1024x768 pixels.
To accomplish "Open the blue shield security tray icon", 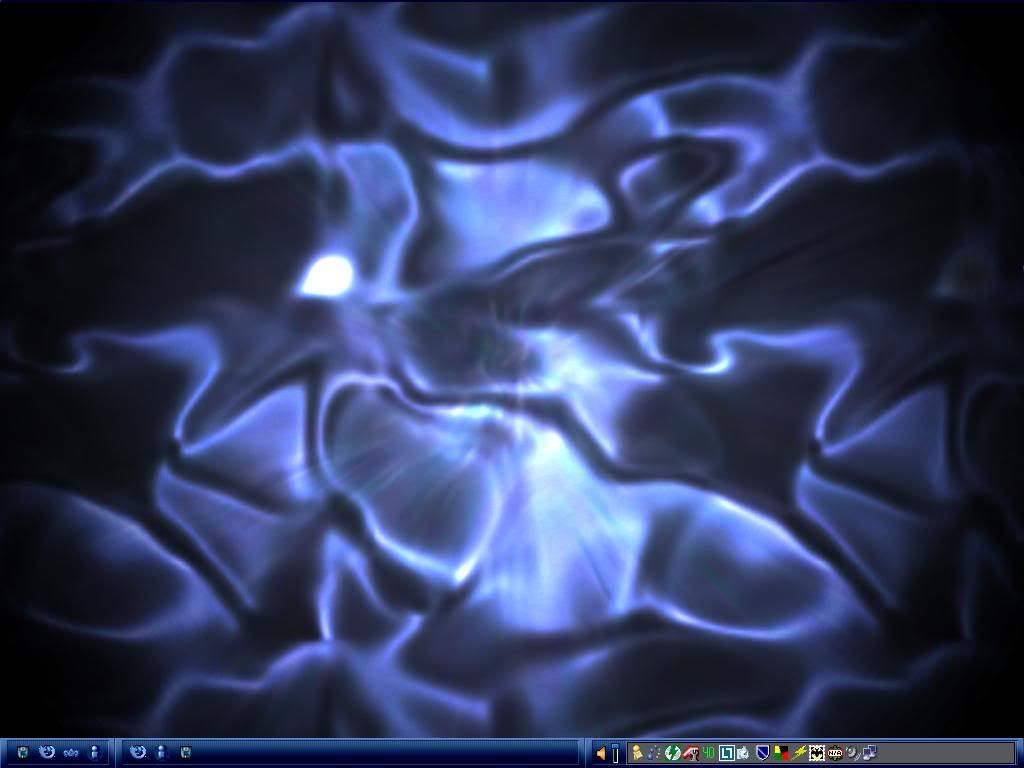I will (762, 753).
